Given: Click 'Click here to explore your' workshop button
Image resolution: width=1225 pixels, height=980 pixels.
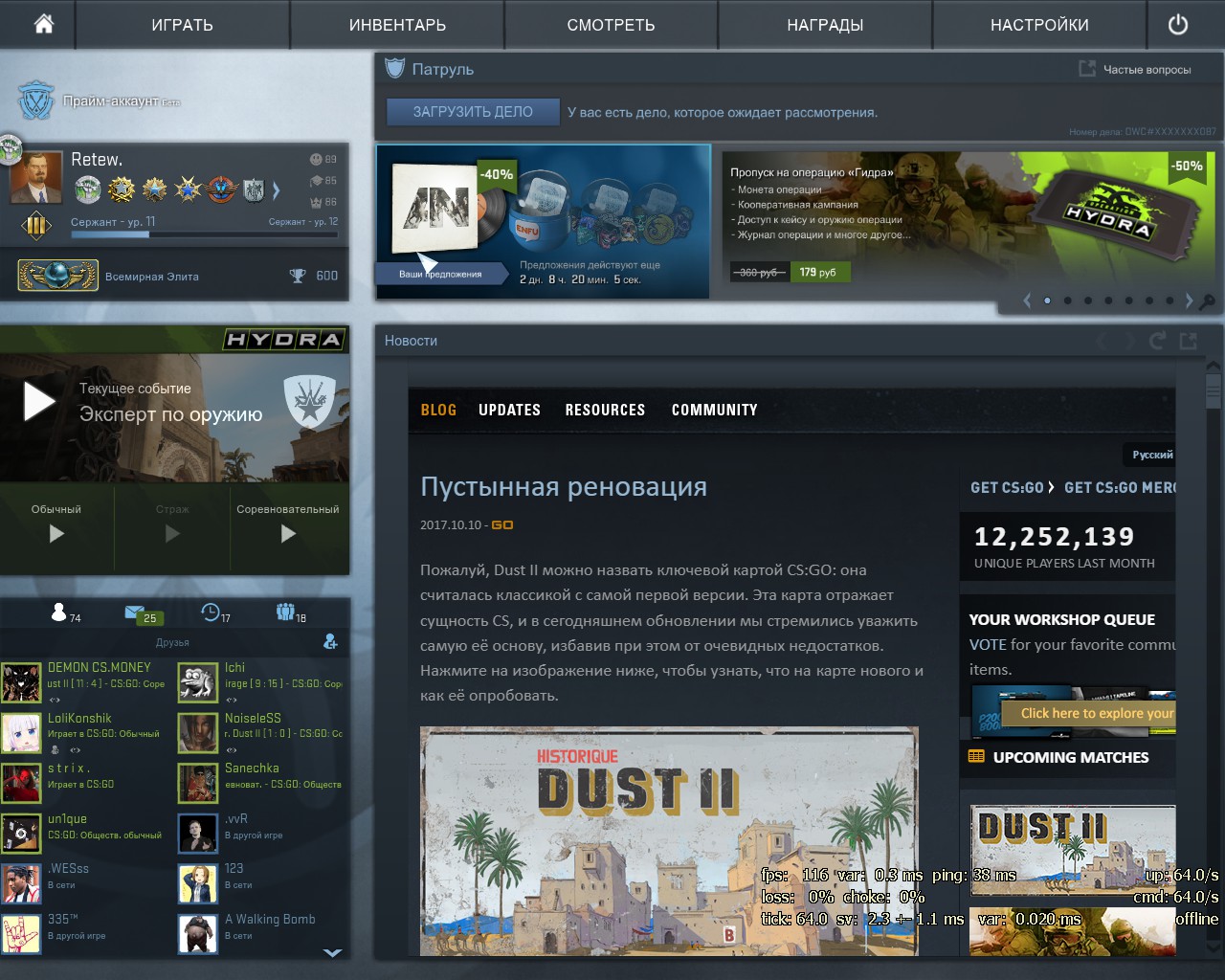Looking at the screenshot, I should pyautogui.click(x=1089, y=713).
